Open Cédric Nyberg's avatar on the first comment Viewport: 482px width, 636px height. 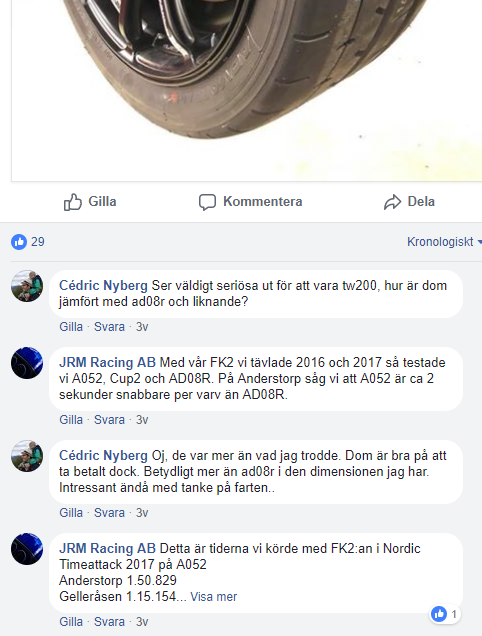point(27,286)
